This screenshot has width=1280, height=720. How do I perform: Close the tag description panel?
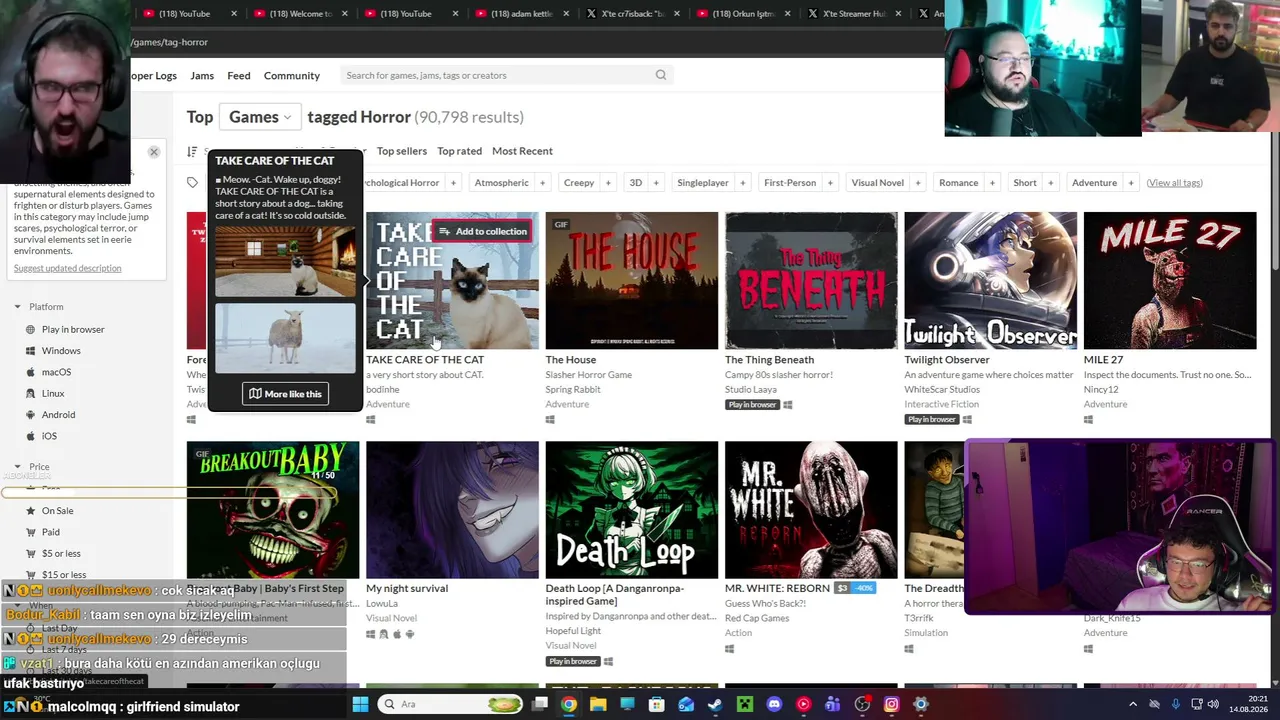coord(154,152)
